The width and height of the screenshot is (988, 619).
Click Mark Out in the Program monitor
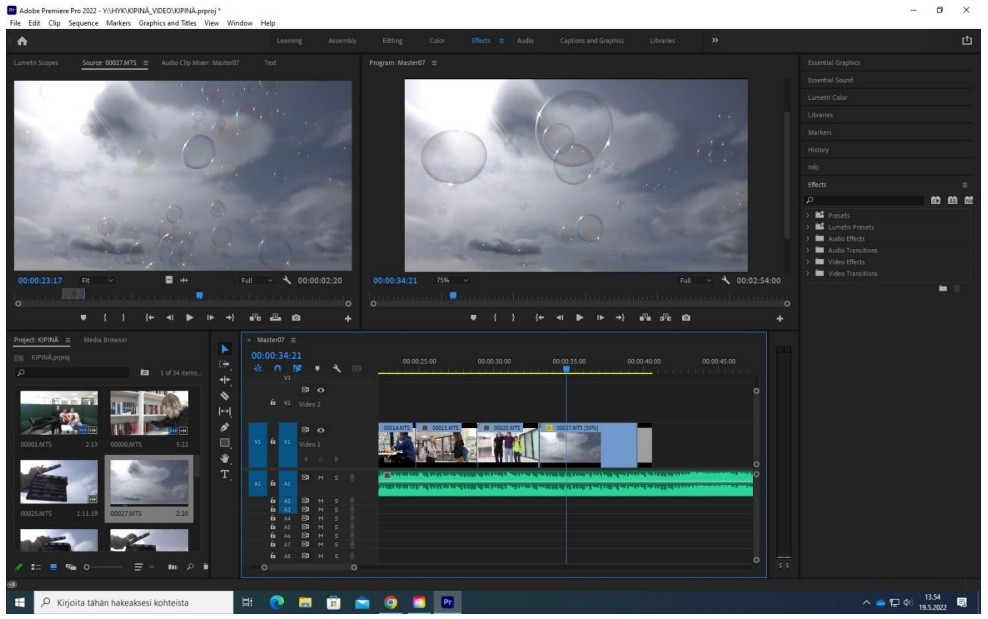pyautogui.click(x=514, y=318)
